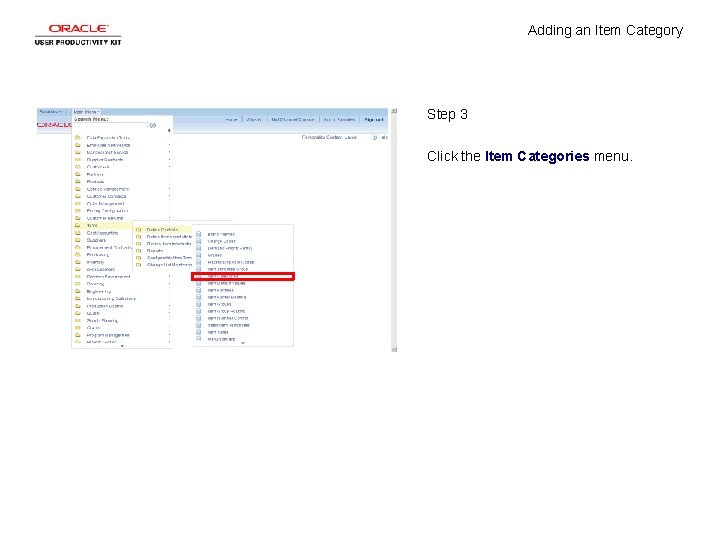The image size is (720, 540).
Task: Expand the Order Management menu
Action: [x=105, y=203]
